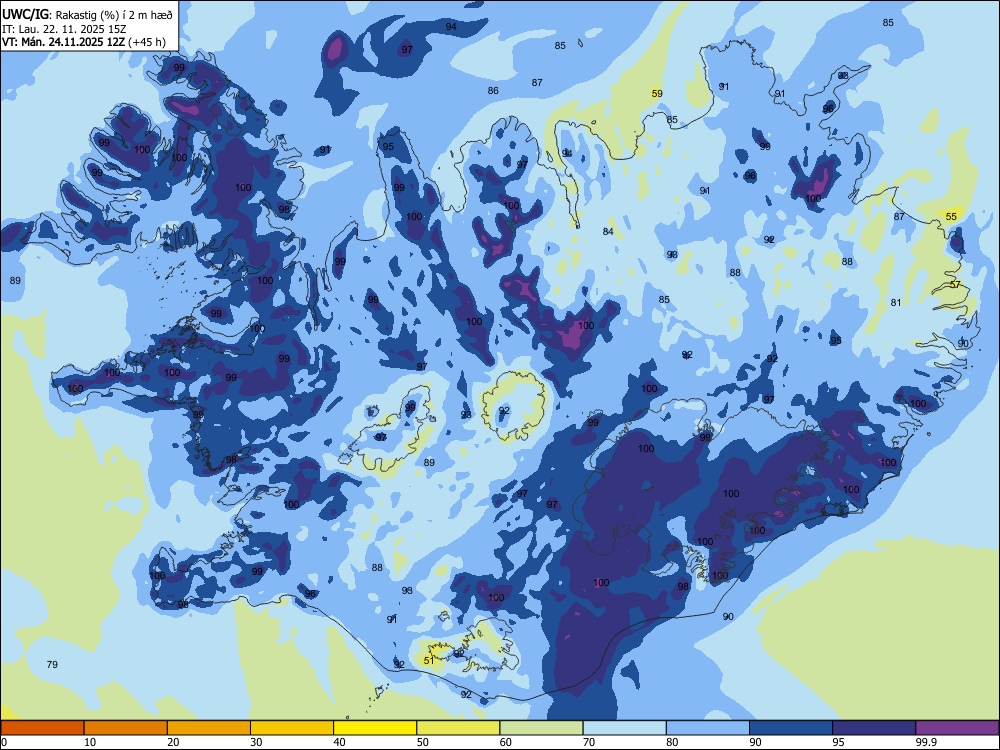Select the bright yellow 40–50 legend swatch

pyautogui.click(x=375, y=728)
